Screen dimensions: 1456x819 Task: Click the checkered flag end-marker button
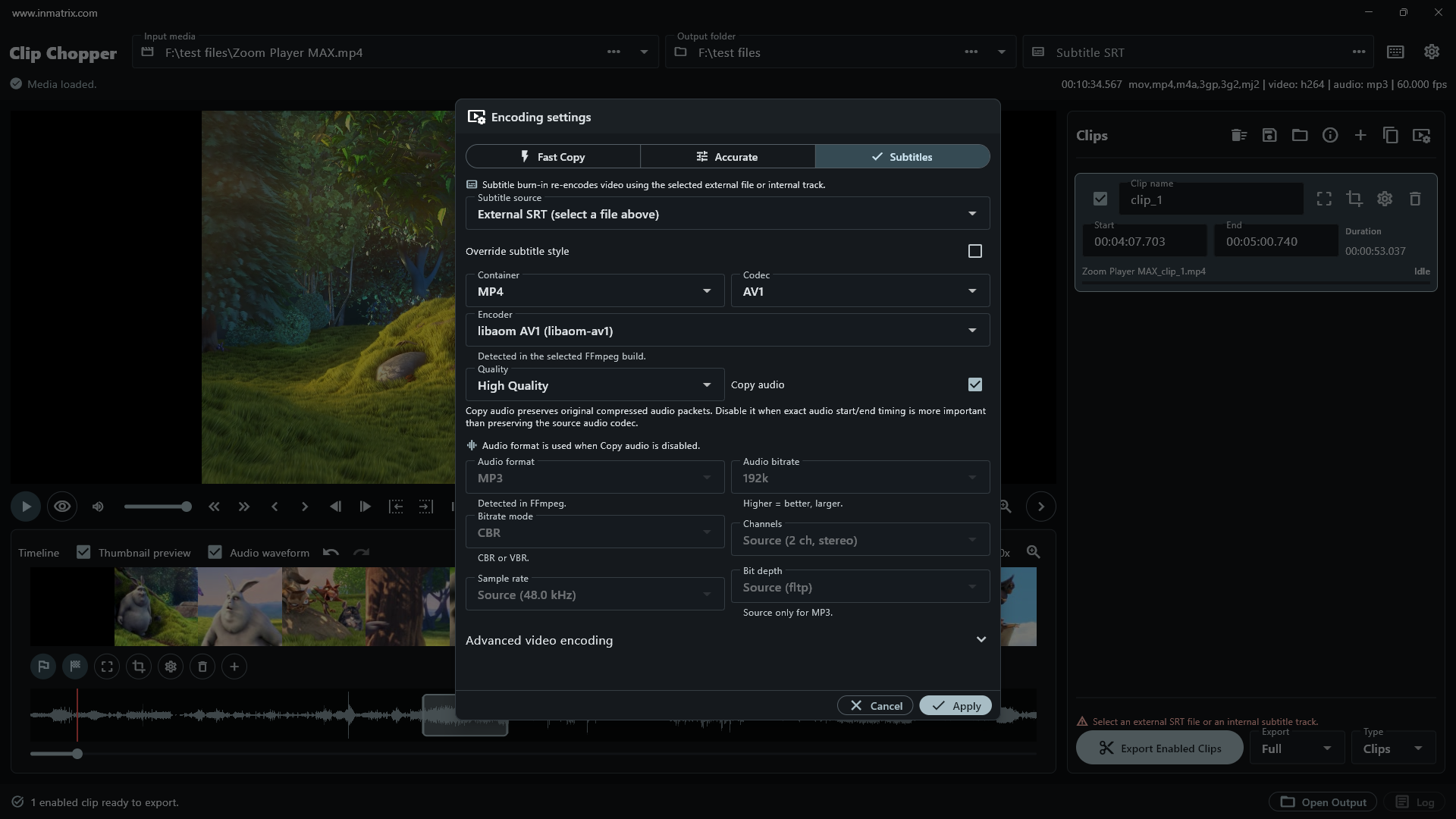(x=75, y=667)
